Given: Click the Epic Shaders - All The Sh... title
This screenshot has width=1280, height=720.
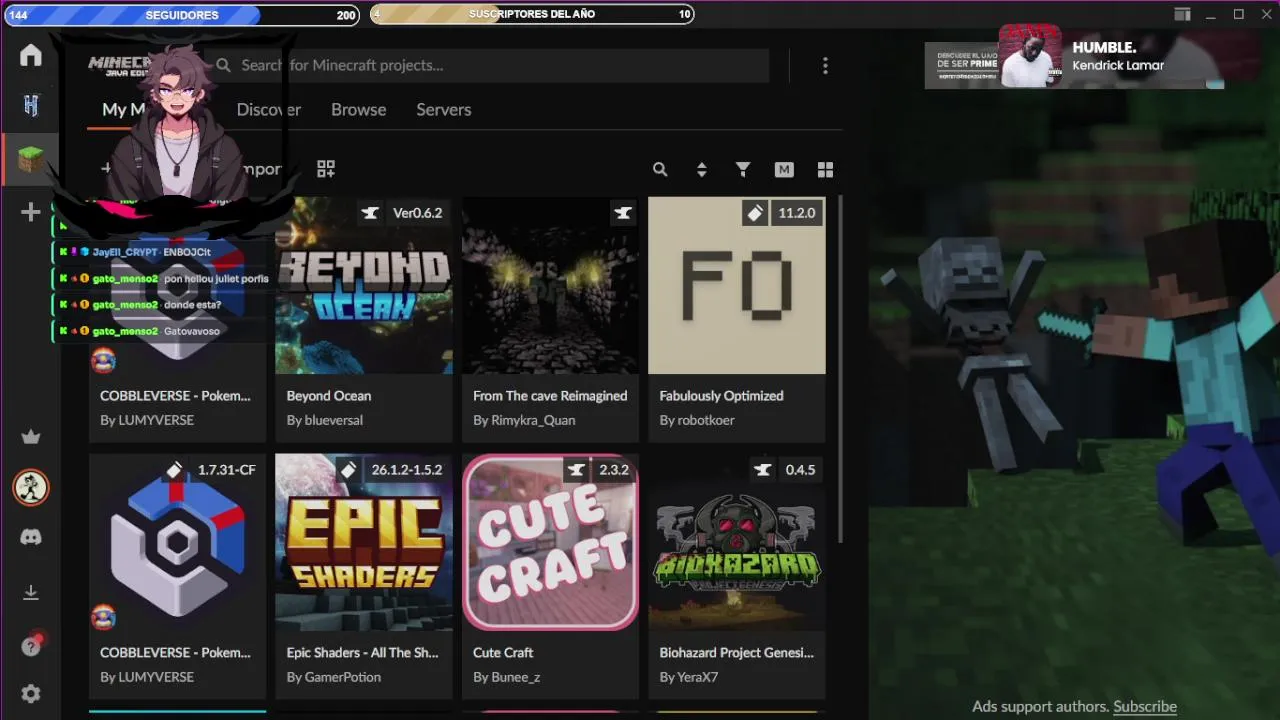Looking at the screenshot, I should [x=363, y=653].
